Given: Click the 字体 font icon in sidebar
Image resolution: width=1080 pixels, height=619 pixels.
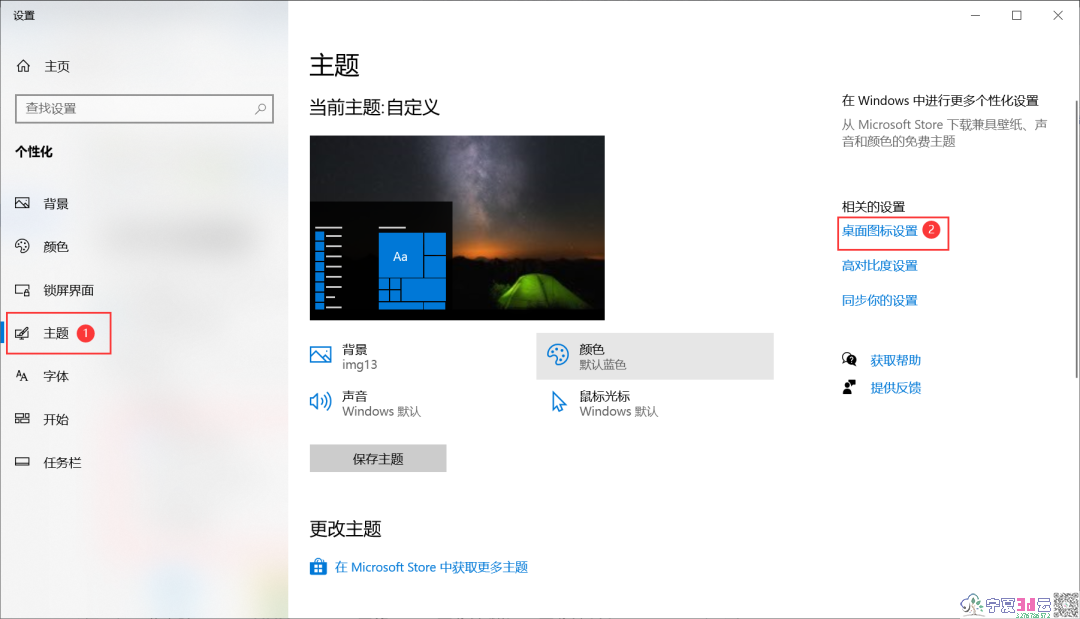Looking at the screenshot, I should tap(23, 376).
